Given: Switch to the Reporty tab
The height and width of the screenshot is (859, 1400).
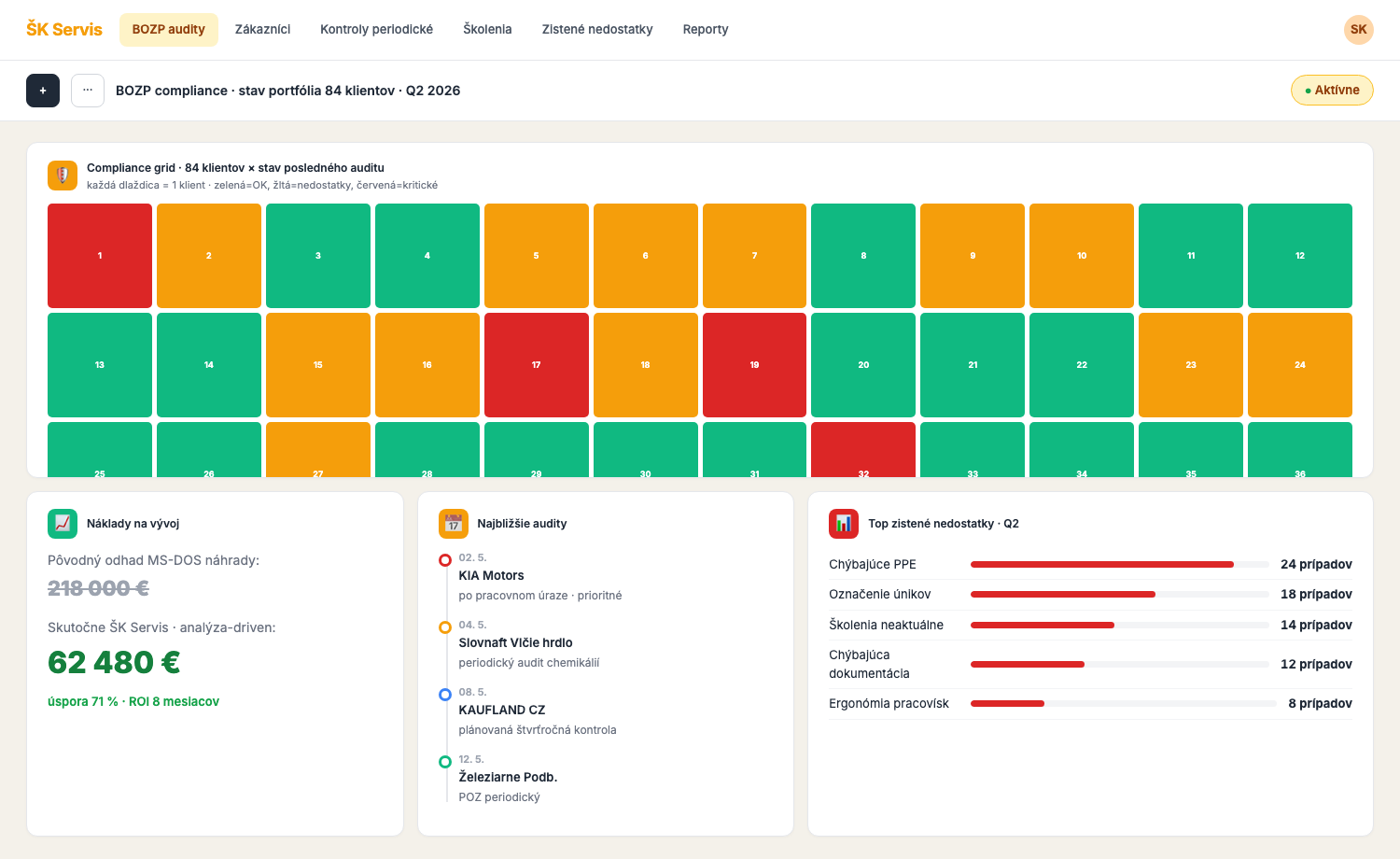Looking at the screenshot, I should click(x=706, y=30).
